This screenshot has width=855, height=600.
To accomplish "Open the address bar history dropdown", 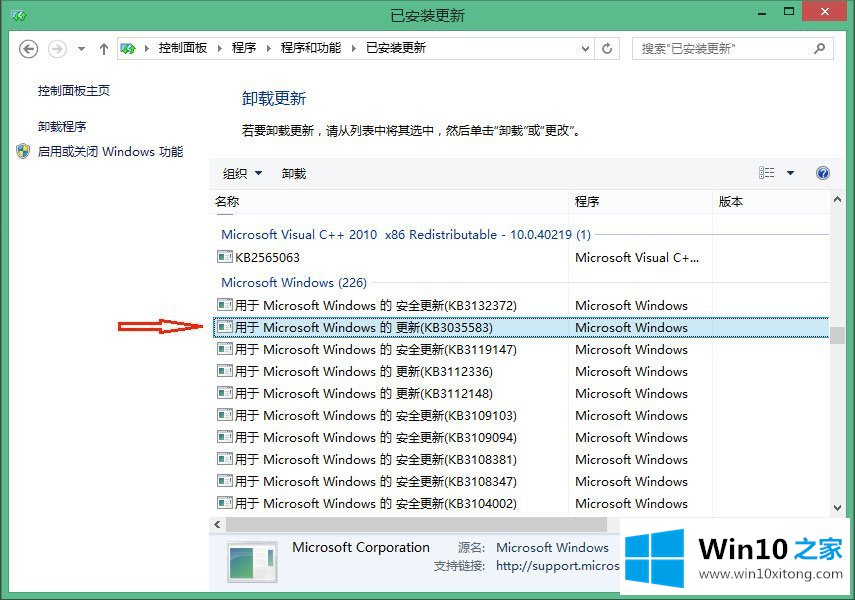I will click(585, 49).
